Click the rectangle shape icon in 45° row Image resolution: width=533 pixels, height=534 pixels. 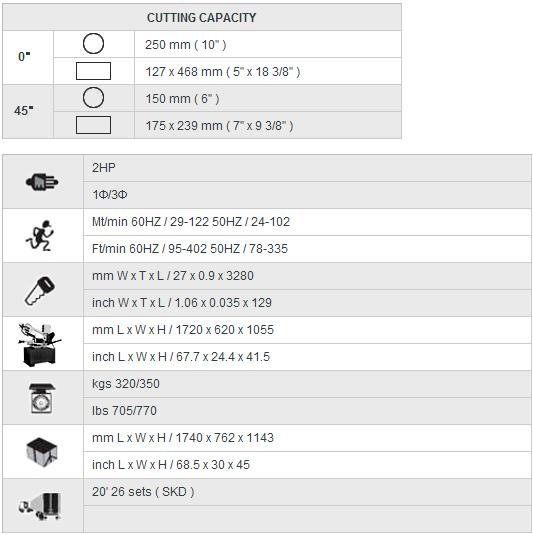pyautogui.click(x=93, y=125)
